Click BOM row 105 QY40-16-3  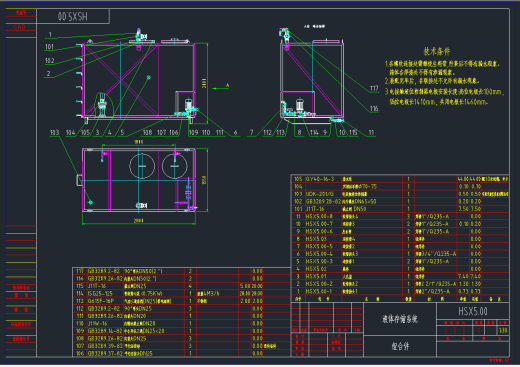400,179
